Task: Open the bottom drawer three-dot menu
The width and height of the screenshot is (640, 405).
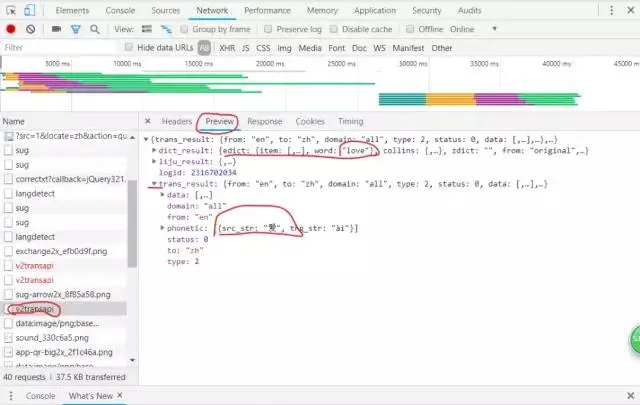Action: coord(11,396)
